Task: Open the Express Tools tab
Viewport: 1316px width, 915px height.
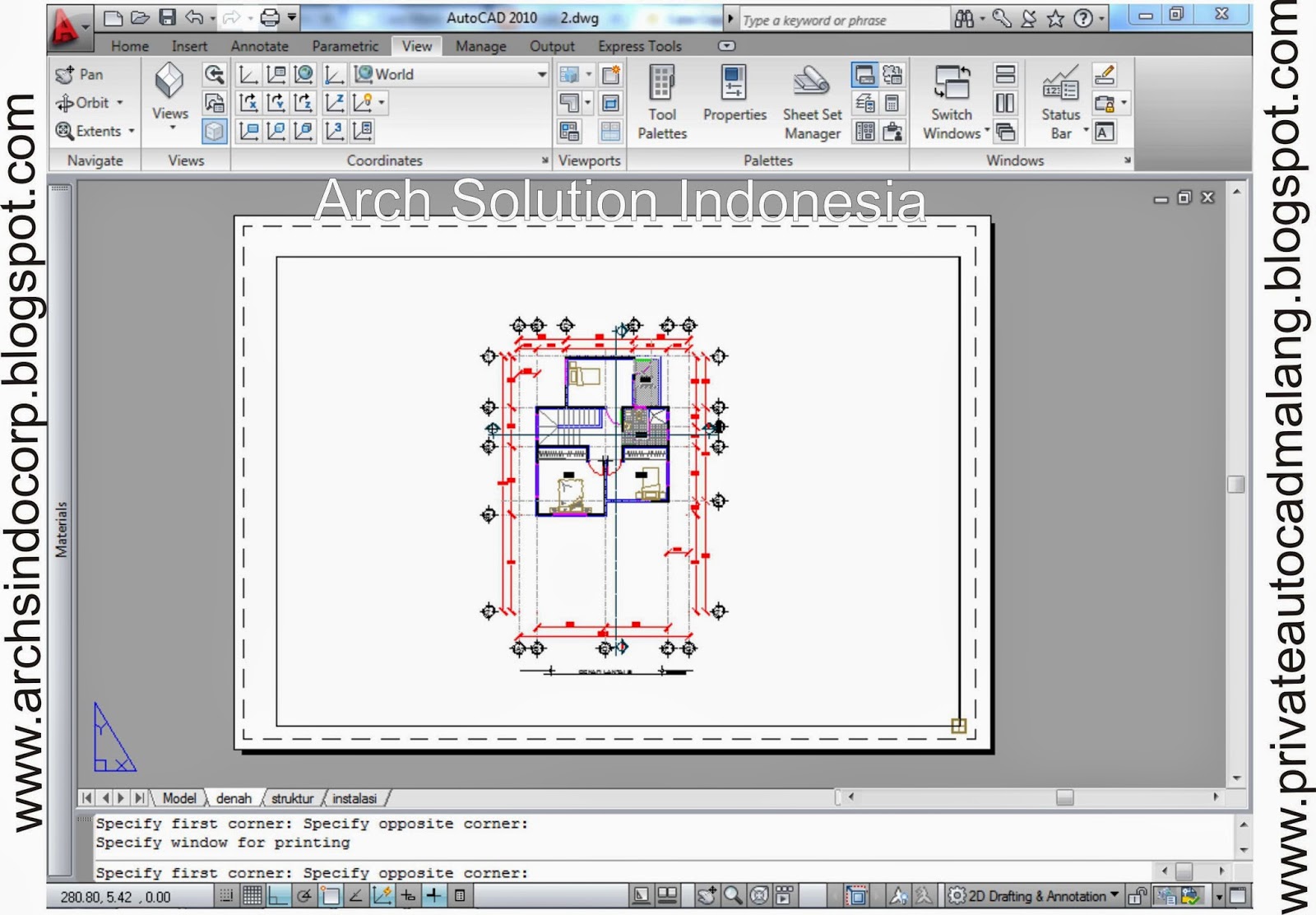Action: point(640,46)
